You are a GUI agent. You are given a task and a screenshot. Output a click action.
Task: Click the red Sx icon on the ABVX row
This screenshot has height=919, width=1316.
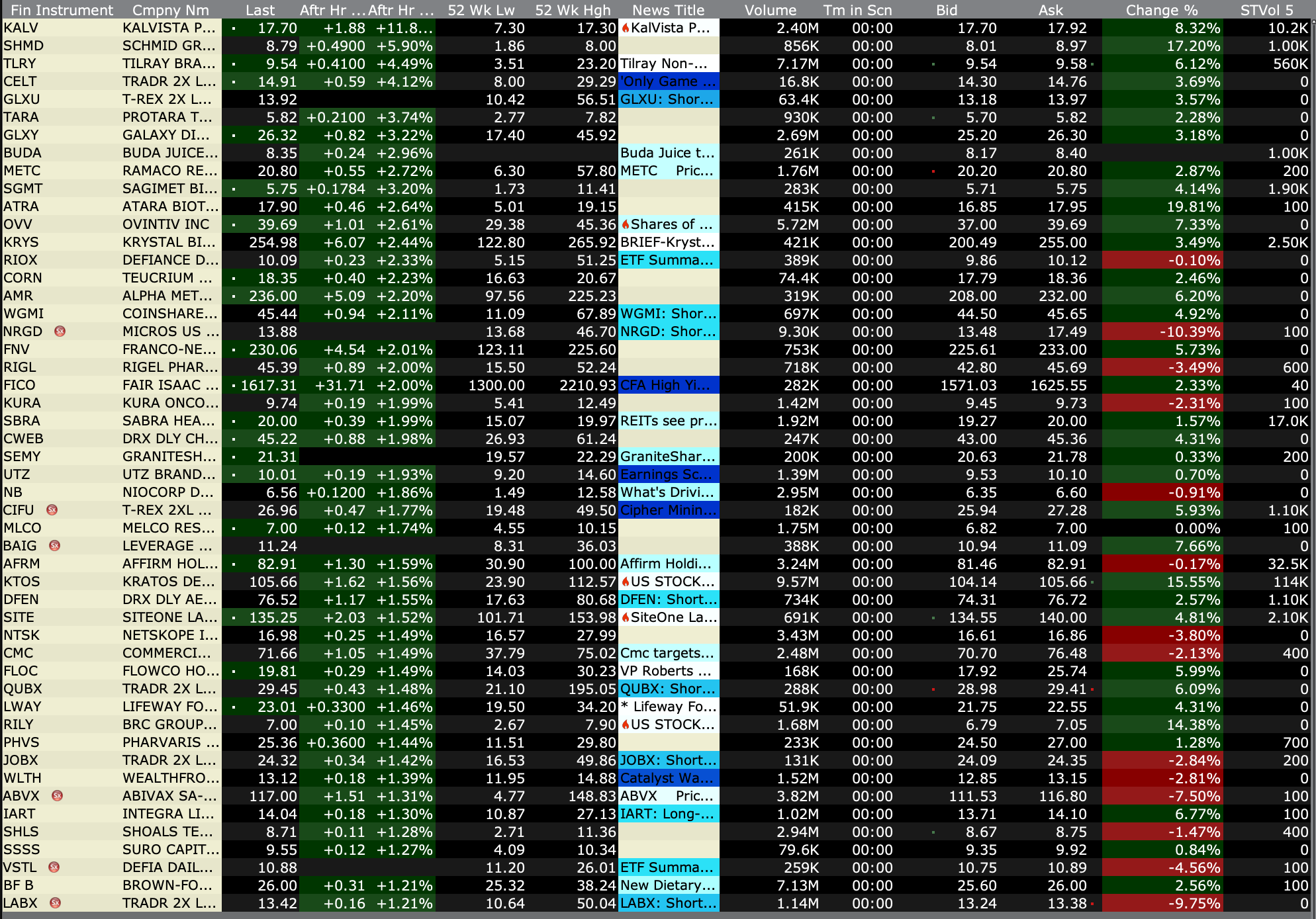(58, 796)
